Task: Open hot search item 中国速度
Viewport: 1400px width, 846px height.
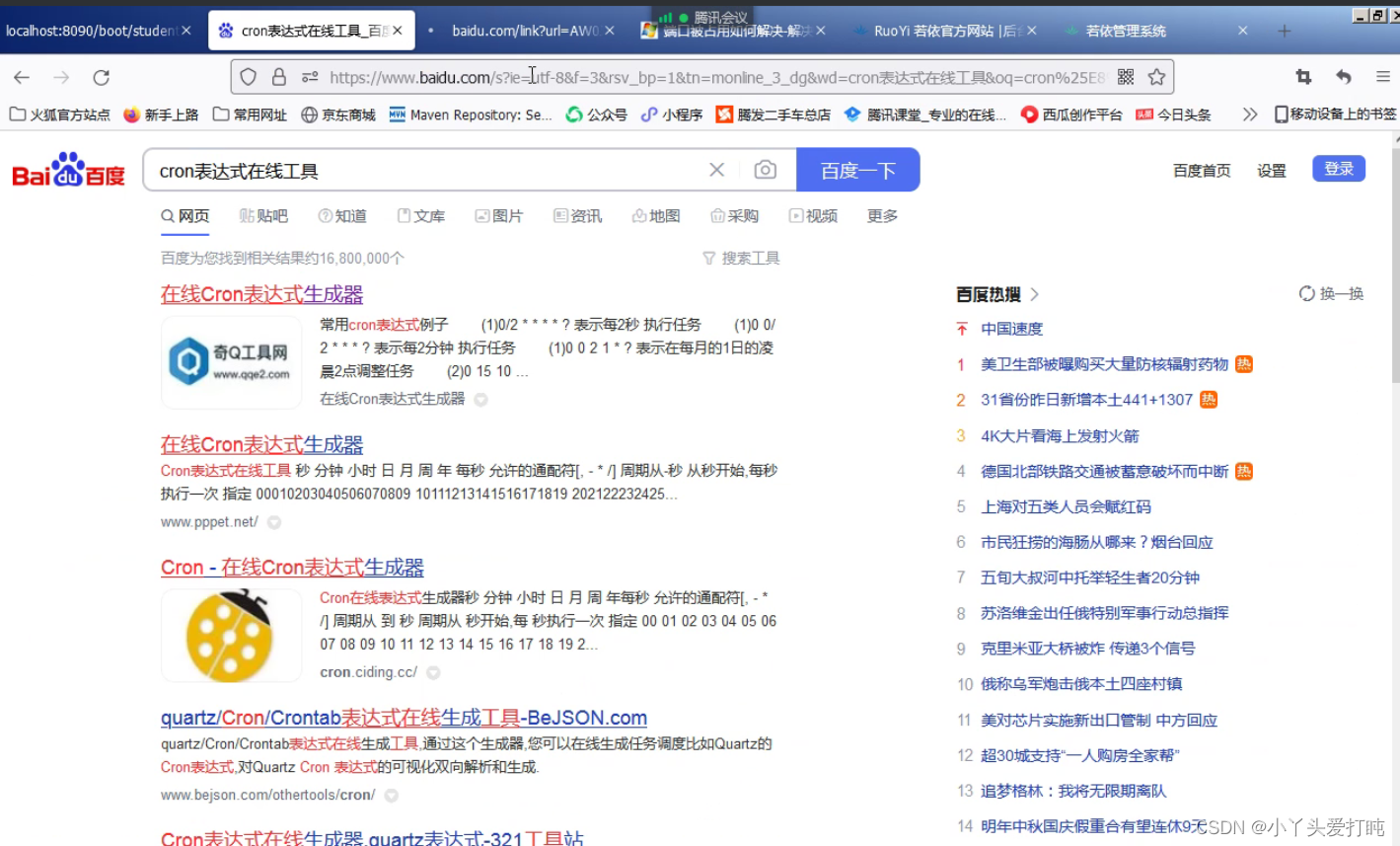Action: pyautogui.click(x=1011, y=329)
